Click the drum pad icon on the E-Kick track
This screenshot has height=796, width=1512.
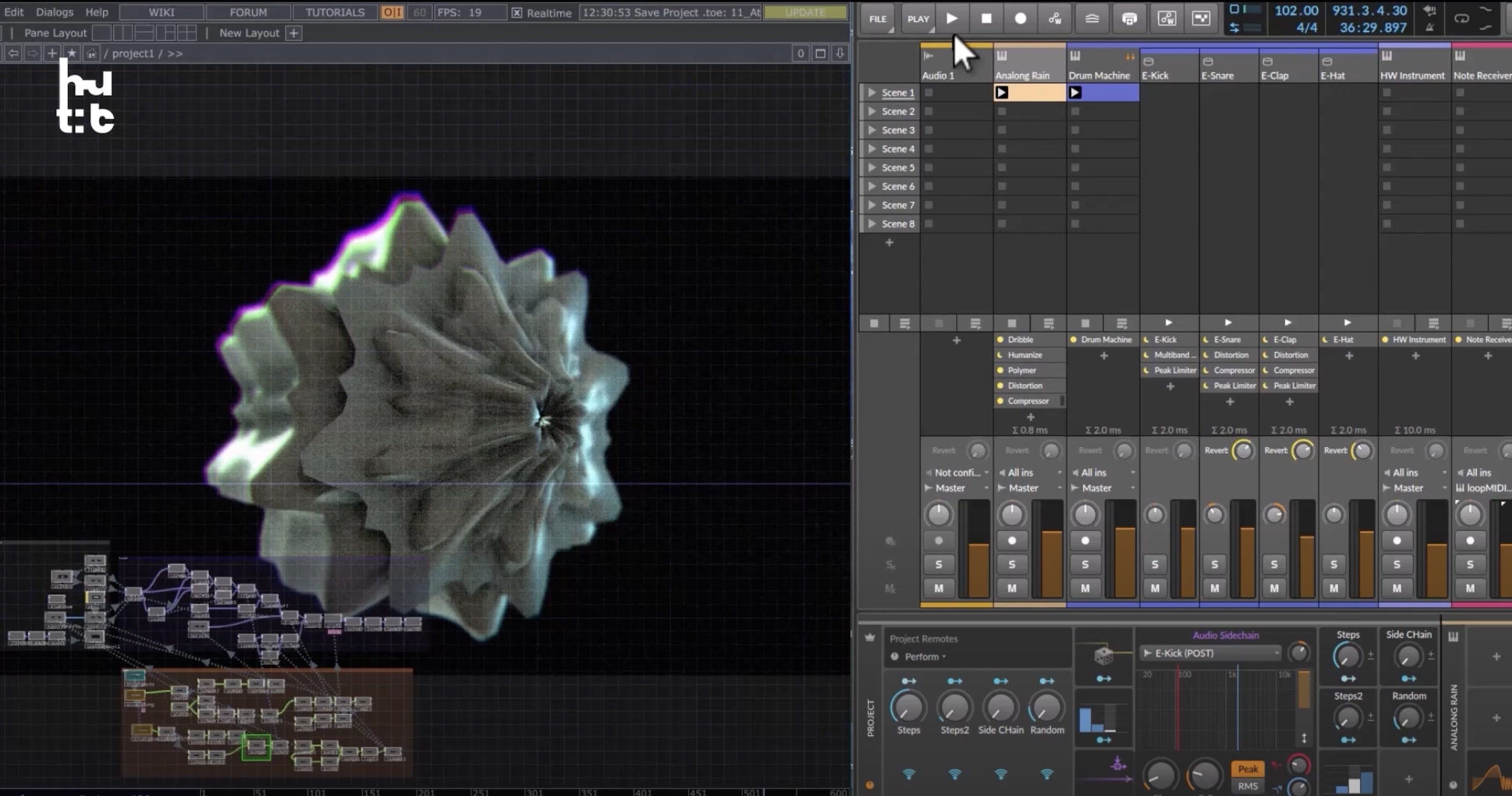[1149, 61]
